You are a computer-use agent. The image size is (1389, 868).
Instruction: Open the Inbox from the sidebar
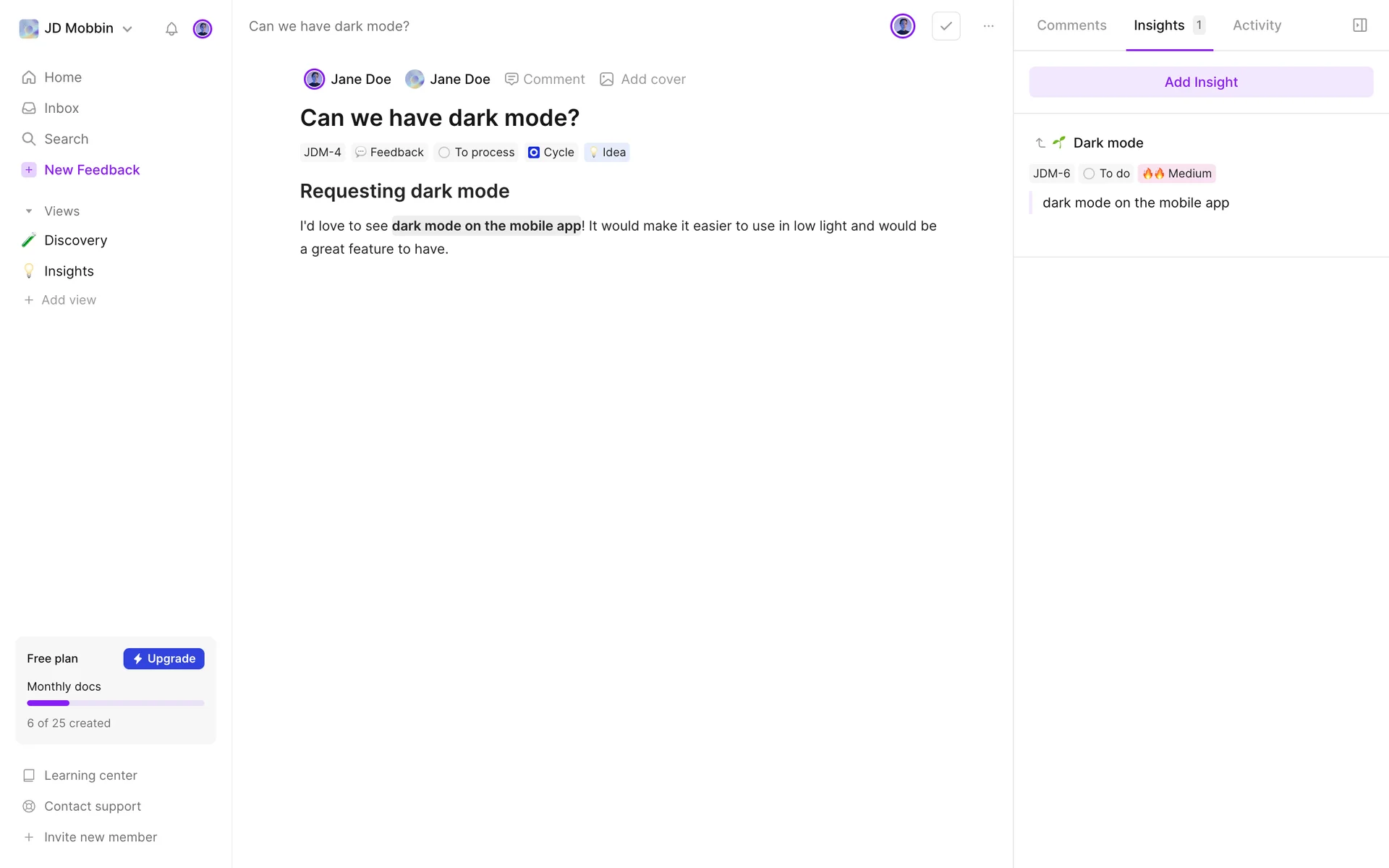[61, 108]
